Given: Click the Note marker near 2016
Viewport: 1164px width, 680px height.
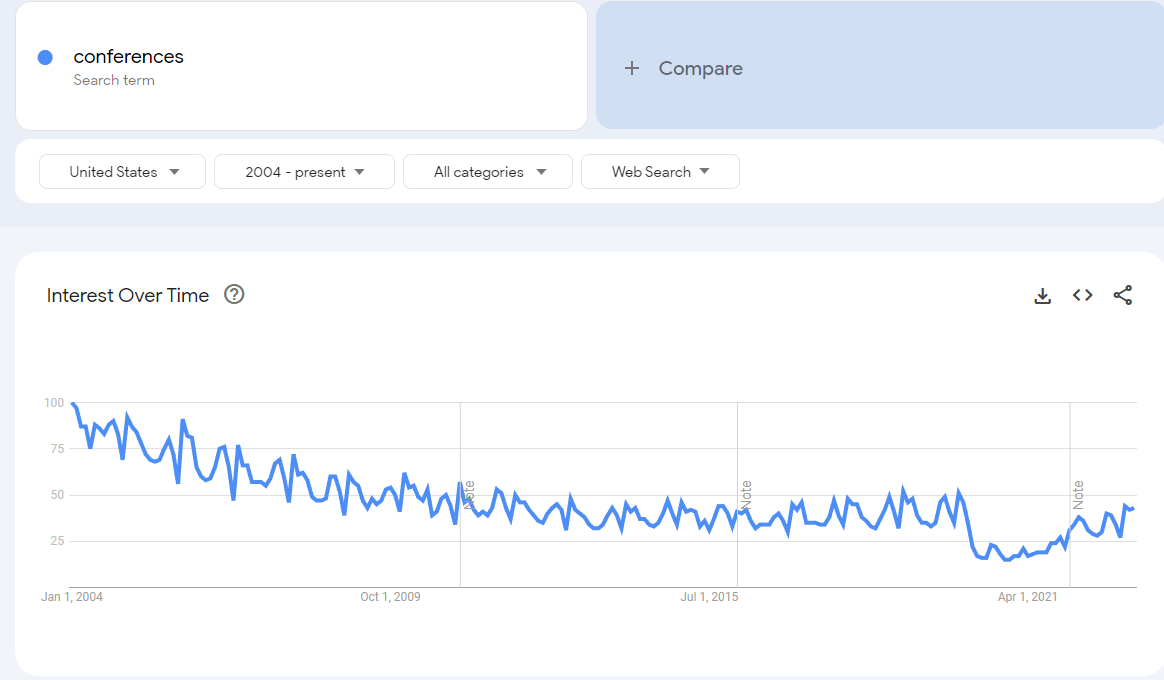Looking at the screenshot, I should coord(746,494).
